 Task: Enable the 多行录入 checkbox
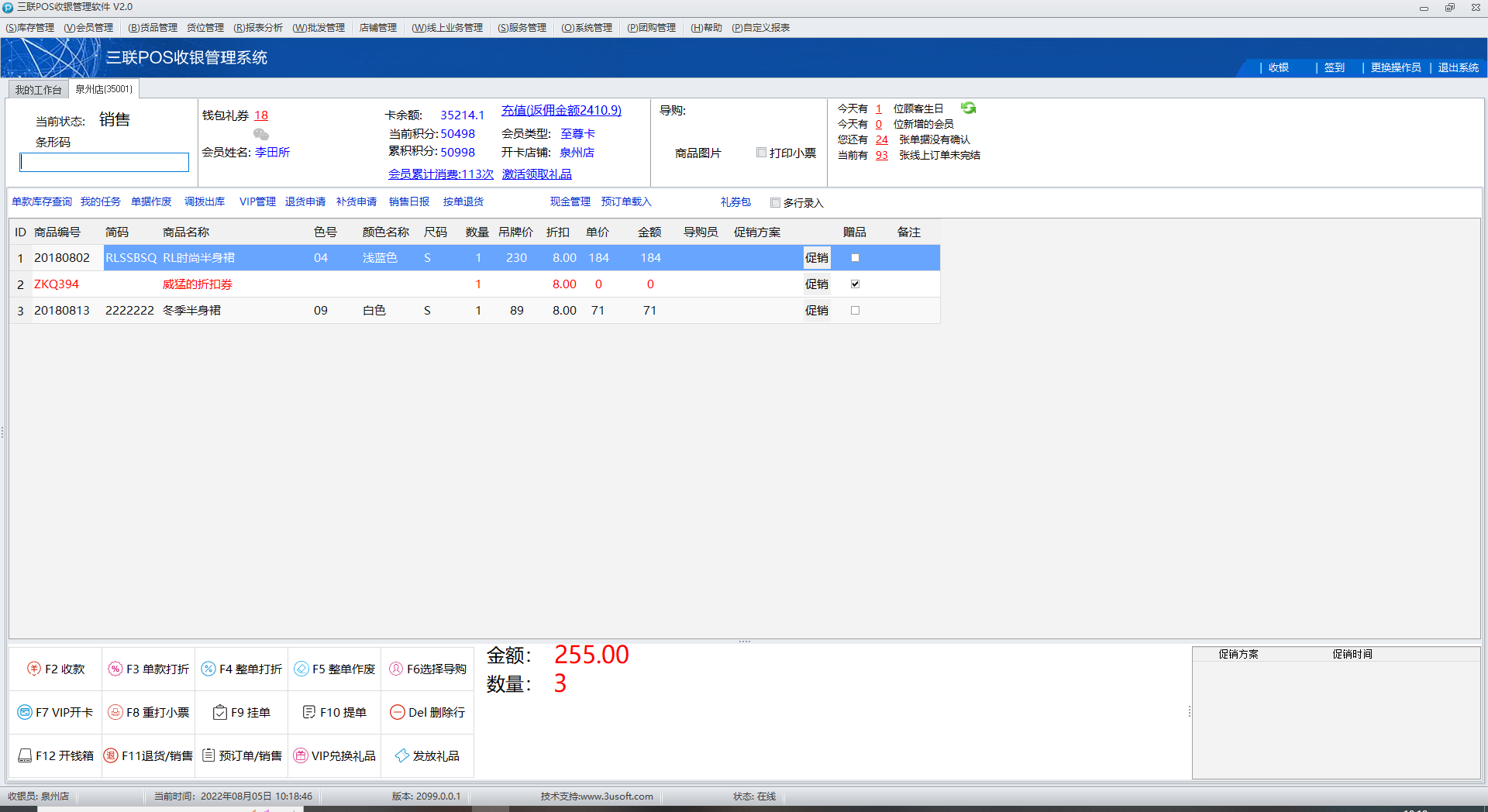coord(775,203)
